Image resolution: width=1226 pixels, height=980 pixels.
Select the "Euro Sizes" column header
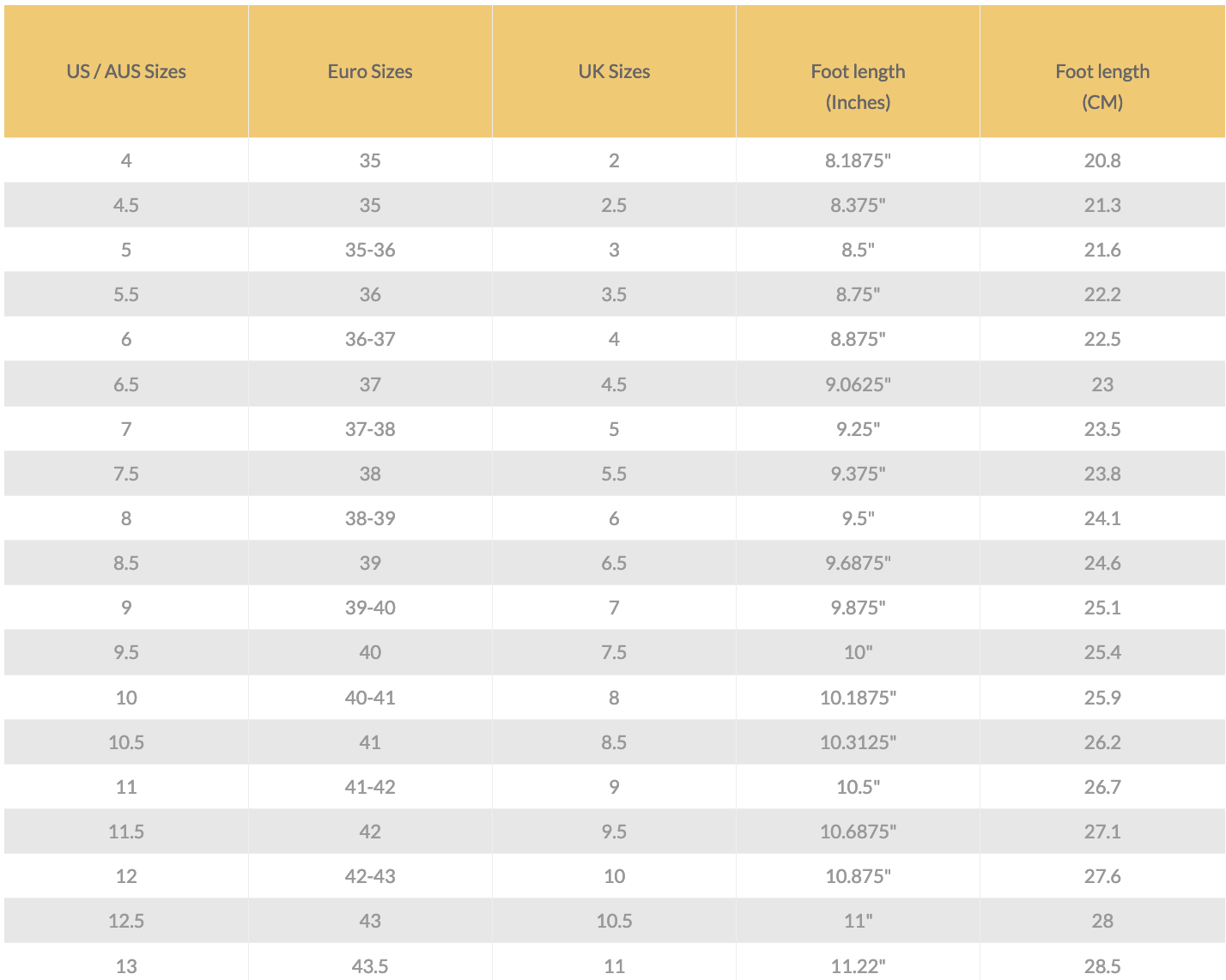[x=370, y=72]
